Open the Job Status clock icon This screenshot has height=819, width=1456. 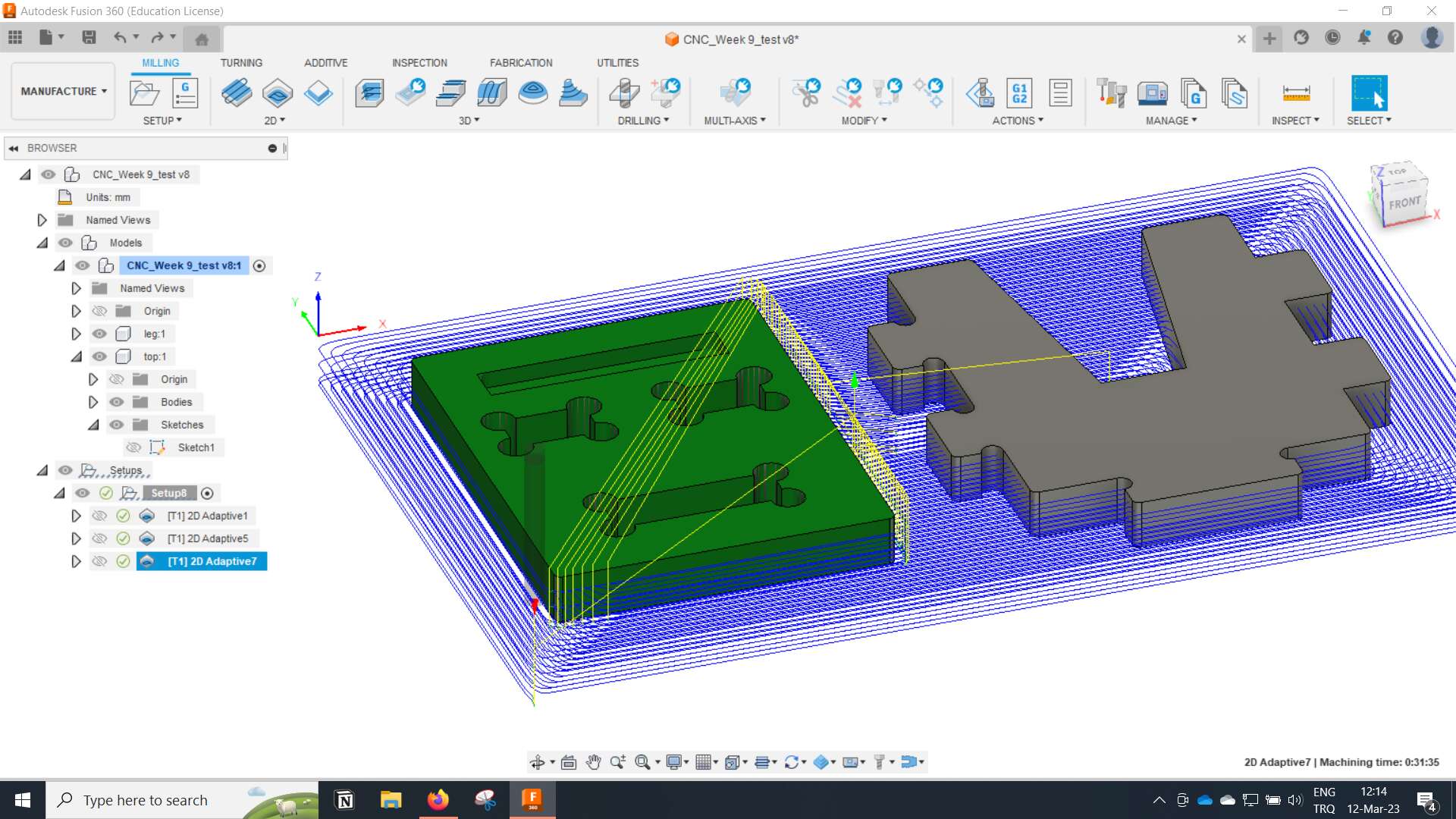point(1332,37)
